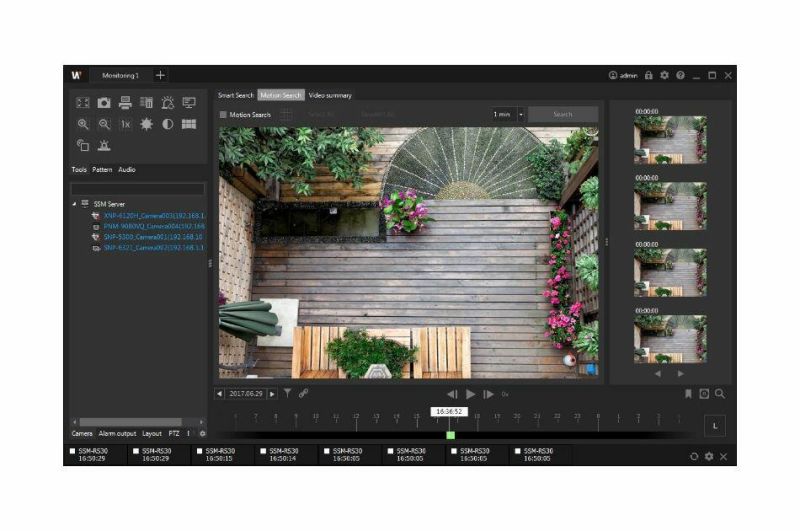Open the filter funnel icon near date
This screenshot has width=800, height=531.
click(x=288, y=393)
